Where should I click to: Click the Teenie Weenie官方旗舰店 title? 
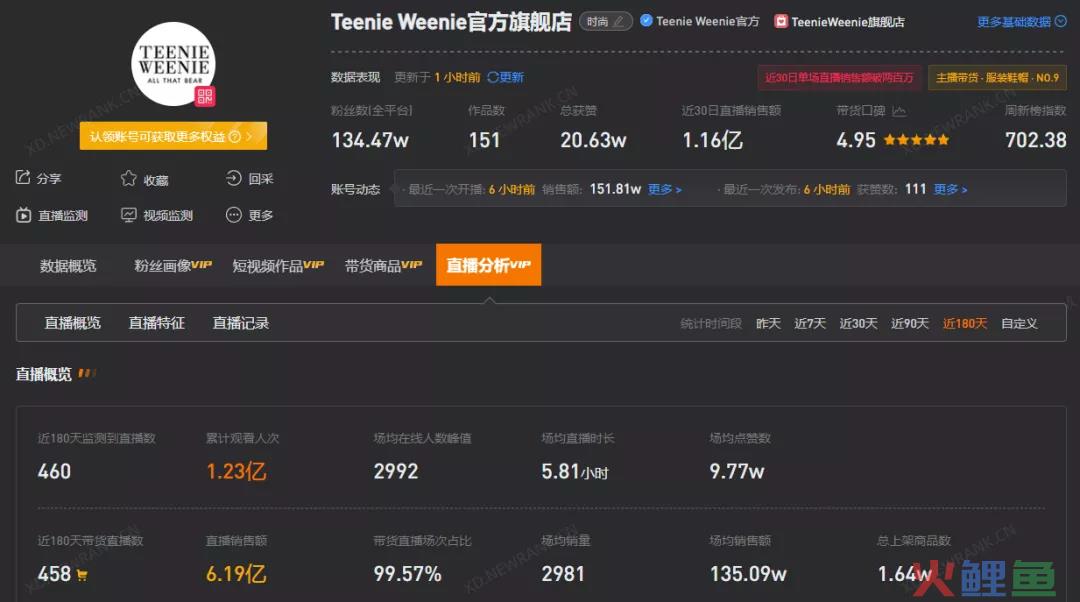pyautogui.click(x=451, y=22)
